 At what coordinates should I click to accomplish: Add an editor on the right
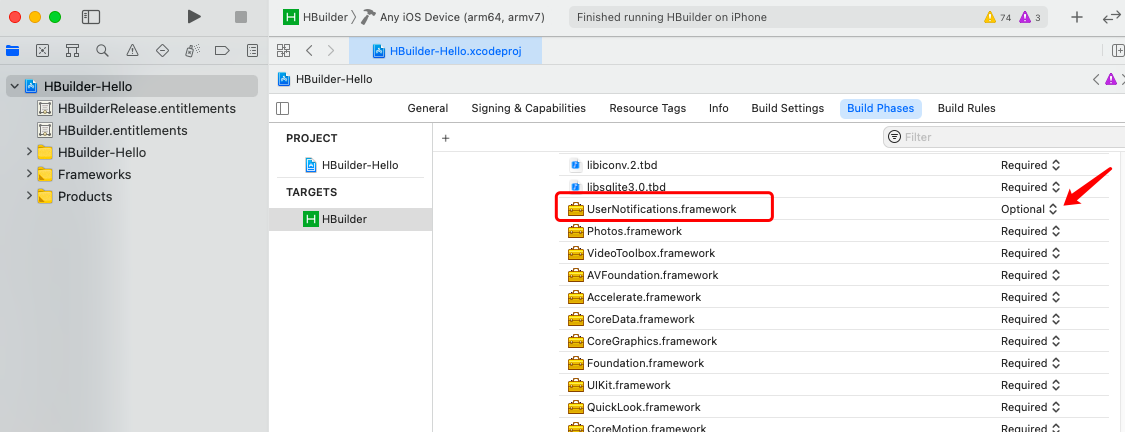tap(1117, 50)
